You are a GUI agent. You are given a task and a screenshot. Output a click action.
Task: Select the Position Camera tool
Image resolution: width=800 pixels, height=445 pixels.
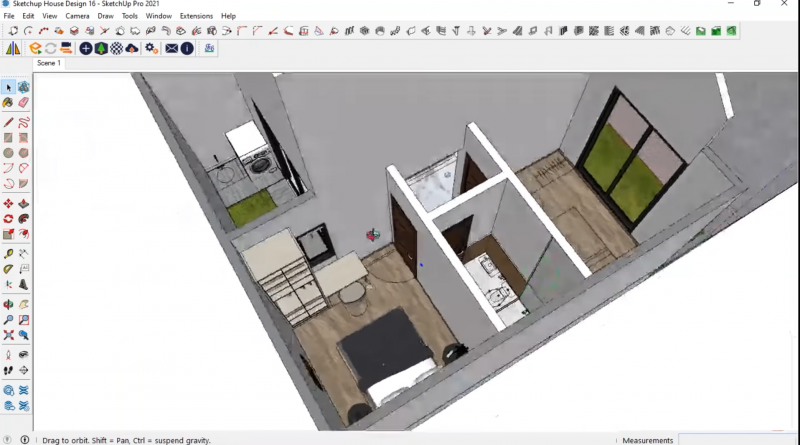(x=8, y=355)
